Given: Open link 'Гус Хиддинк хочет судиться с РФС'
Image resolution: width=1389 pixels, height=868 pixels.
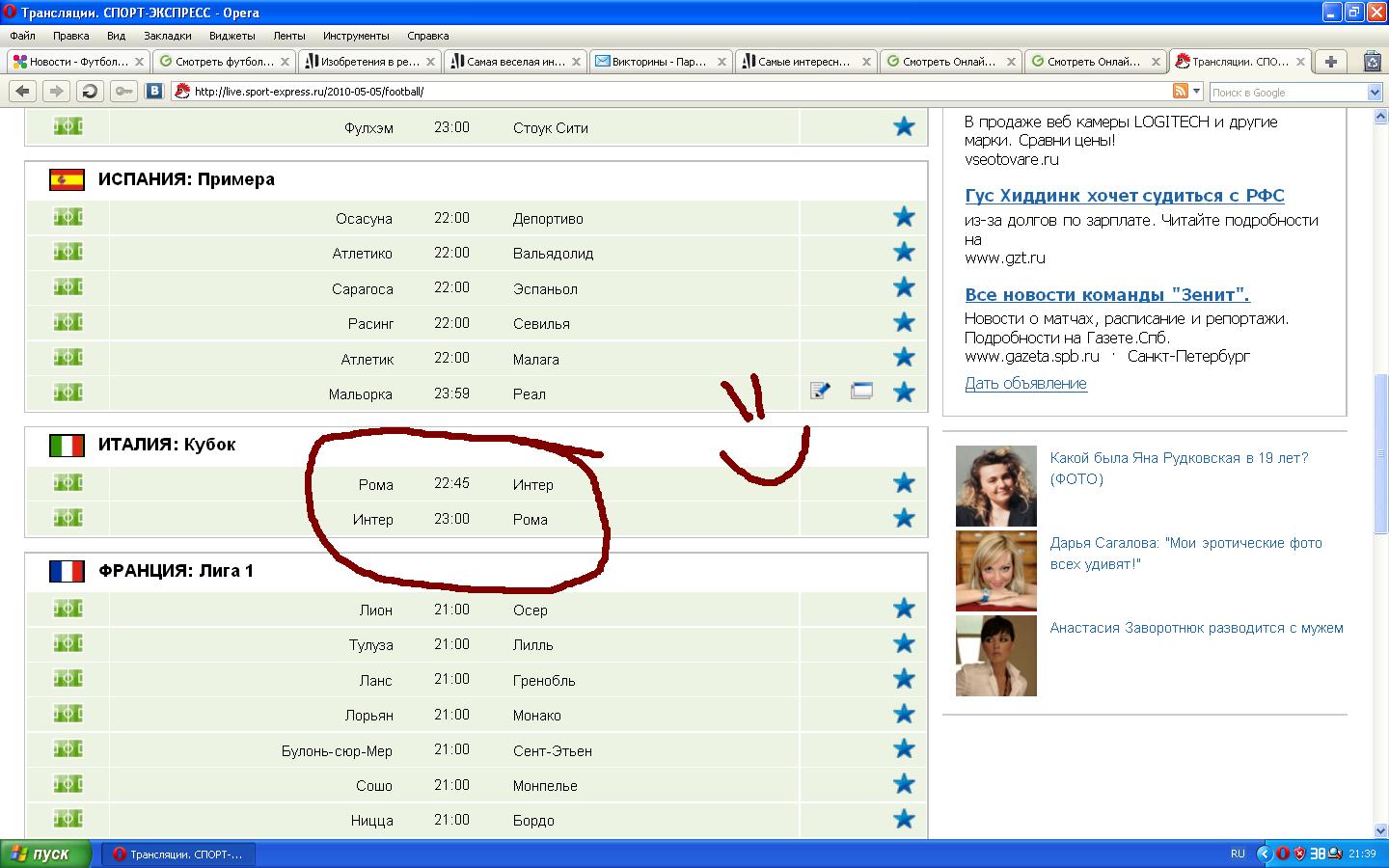Looking at the screenshot, I should [1125, 196].
